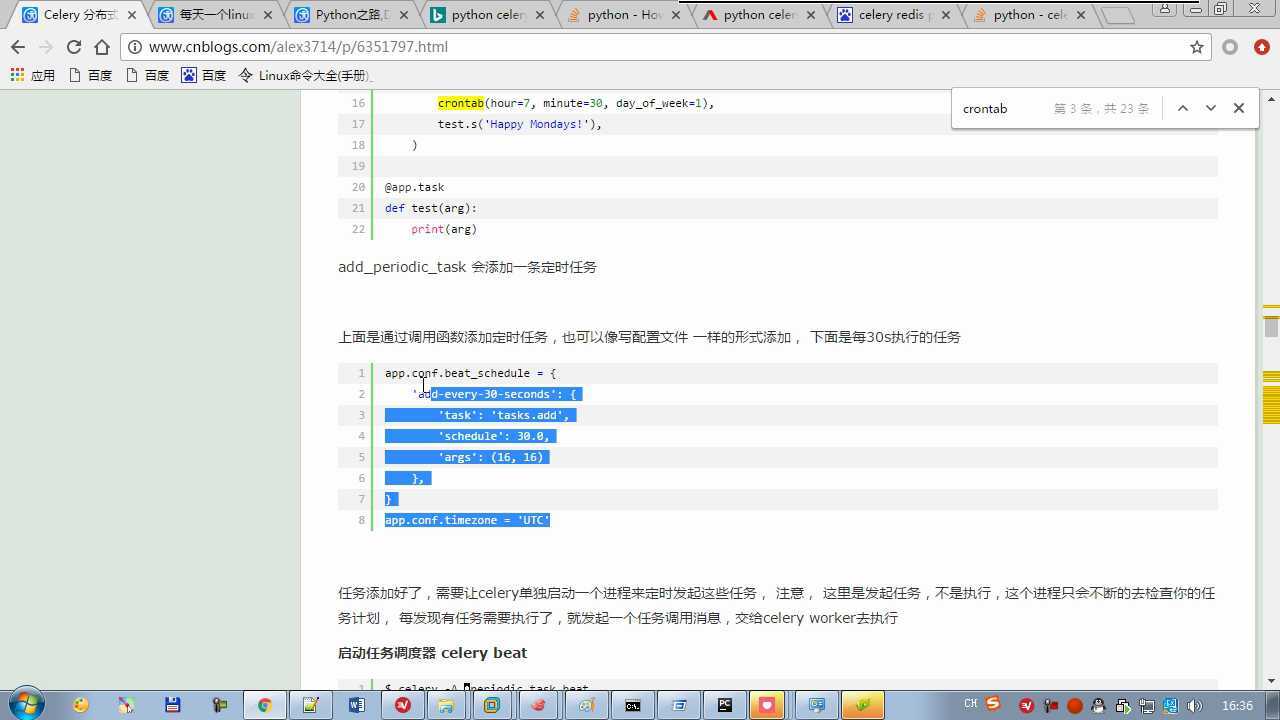
Task: Click the Sogou input method tray icon
Action: tap(993, 704)
